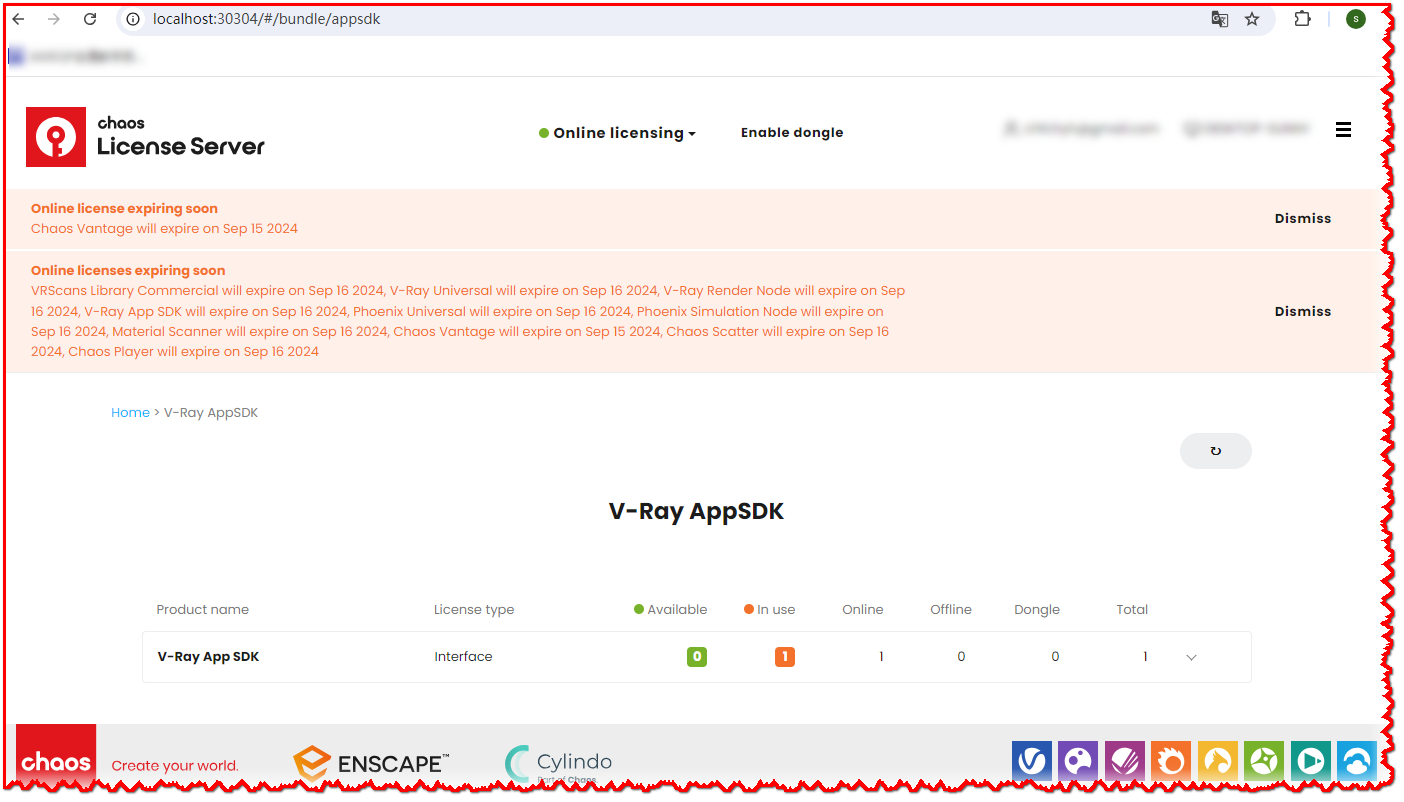Click the refresh button above the table
This screenshot has width=1404, height=802.
pyautogui.click(x=1215, y=451)
